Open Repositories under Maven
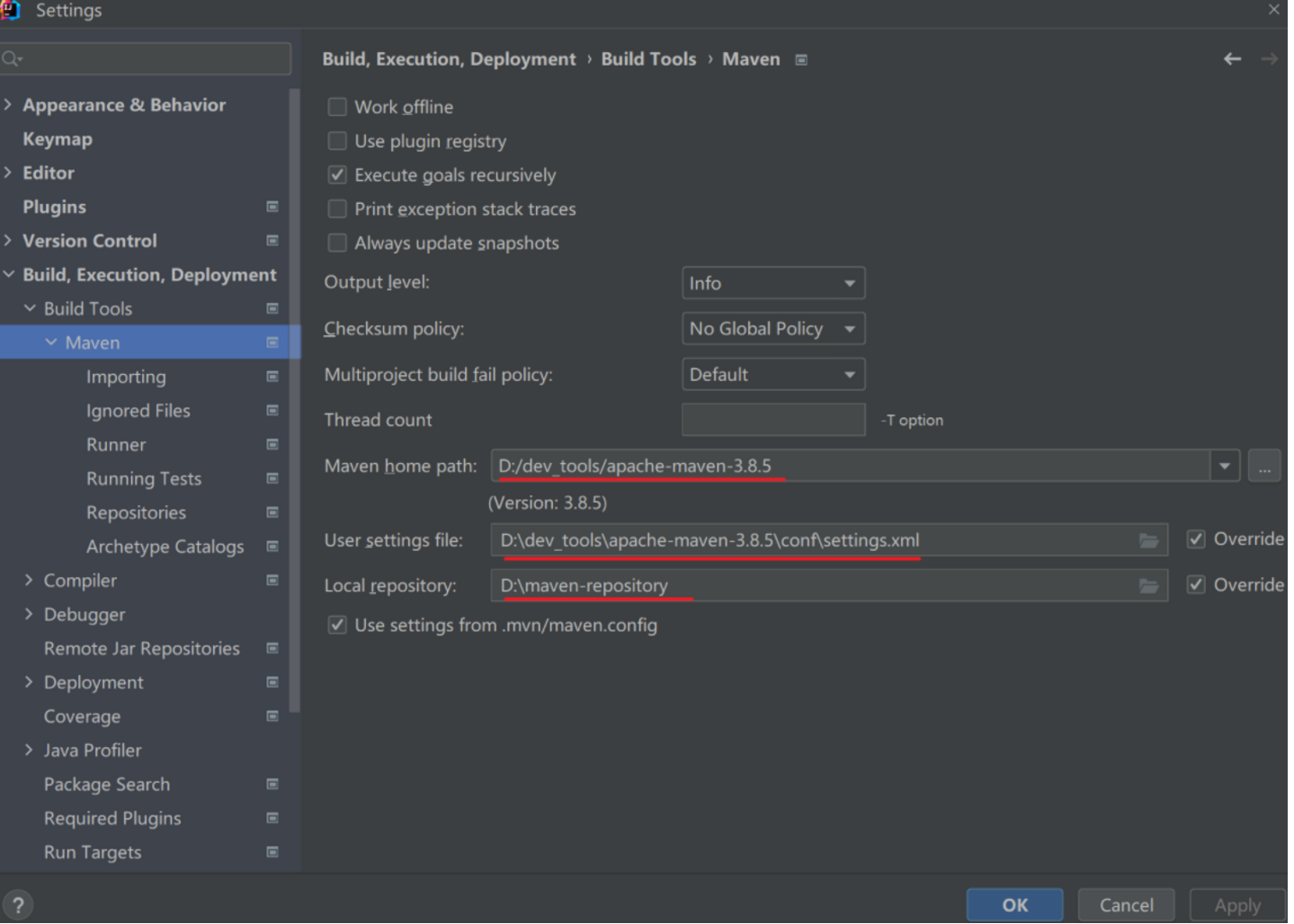 coord(136,512)
